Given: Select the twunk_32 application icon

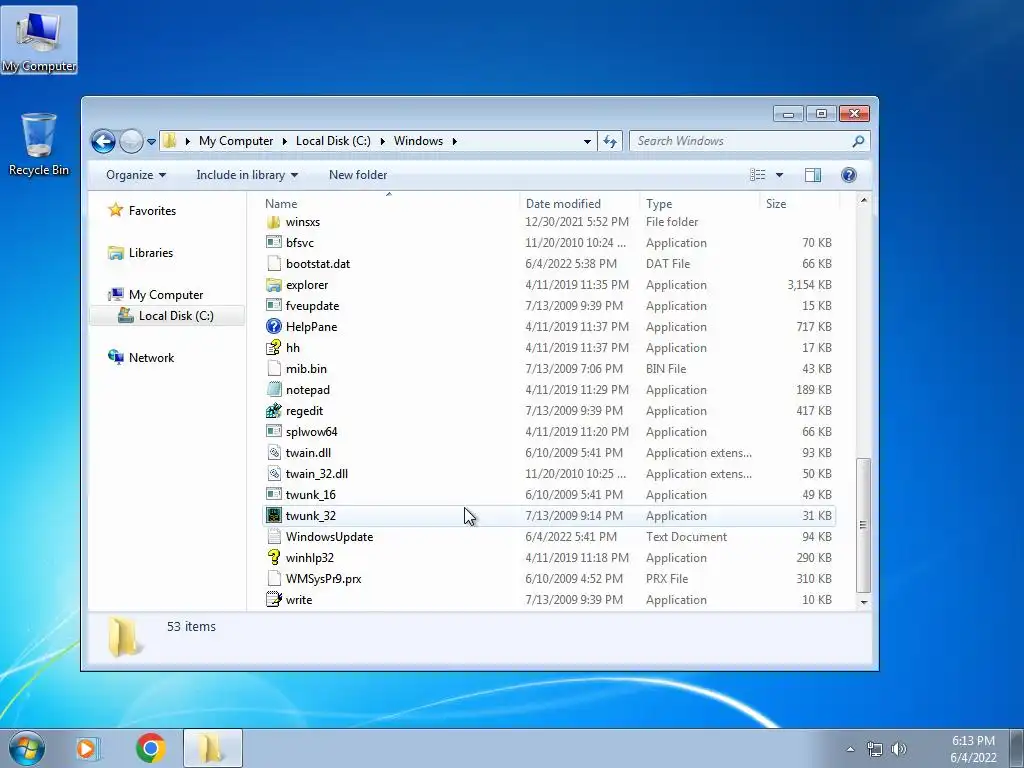Looking at the screenshot, I should [274, 516].
